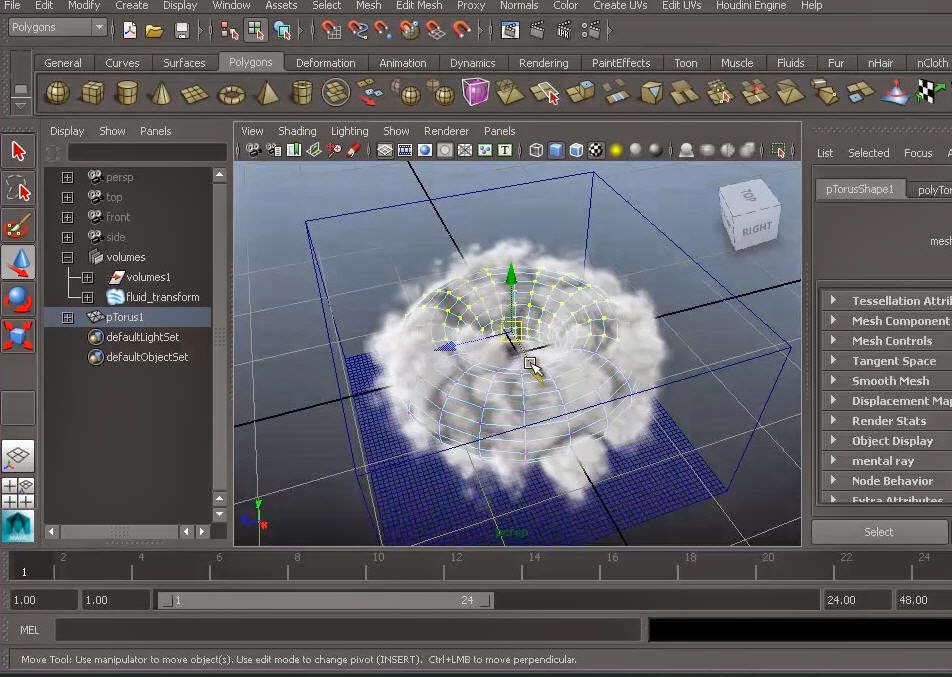Click the MEL command line input
Image resolution: width=952 pixels, height=677 pixels.
tap(348, 630)
